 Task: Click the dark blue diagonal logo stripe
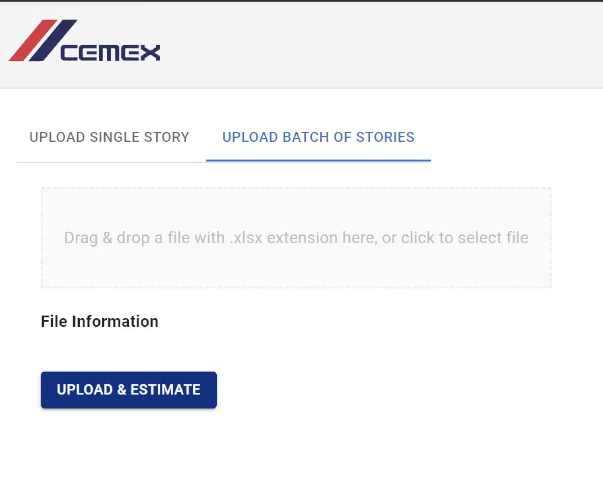(53, 40)
